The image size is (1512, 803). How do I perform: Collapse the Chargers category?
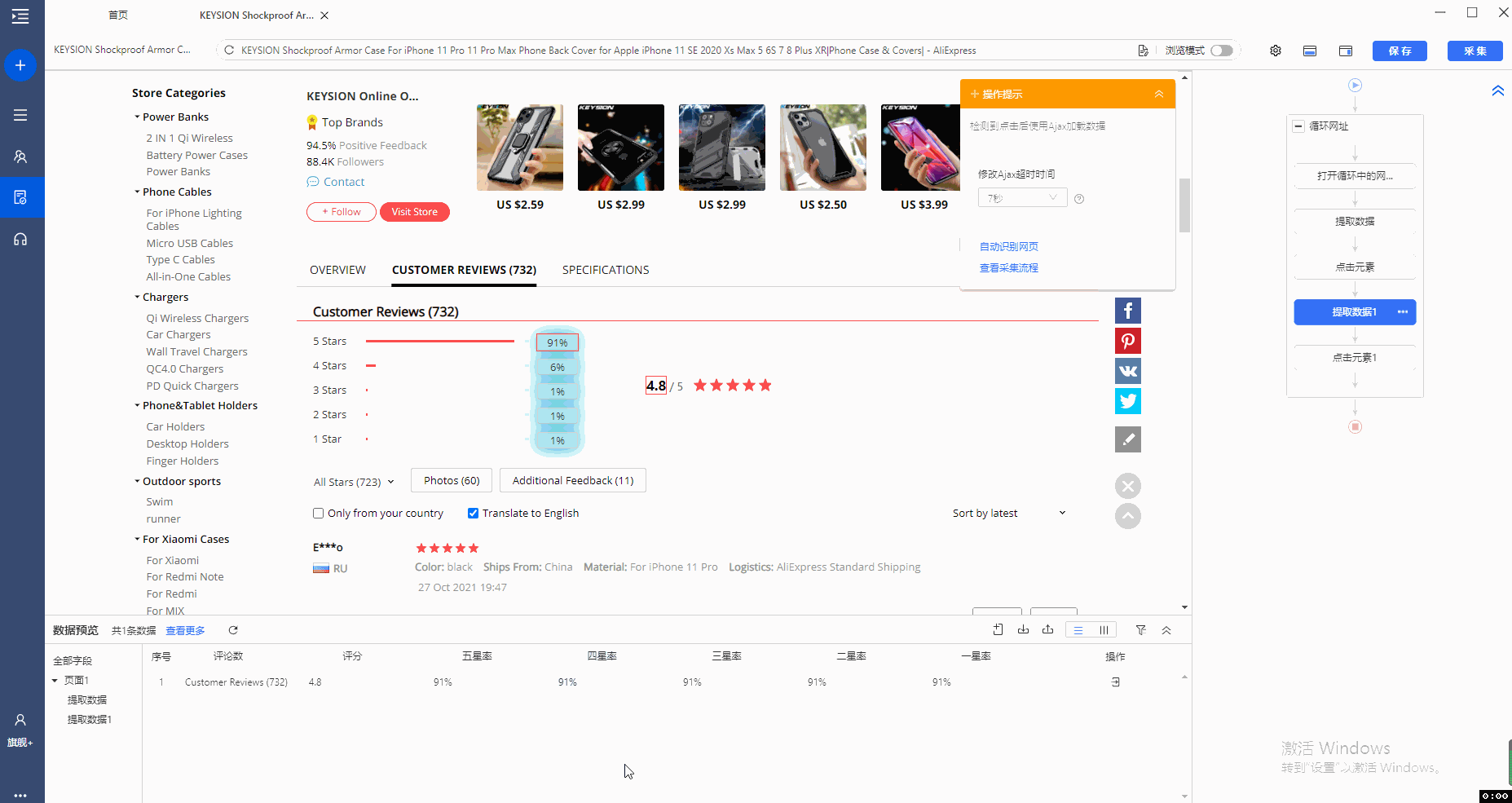point(137,297)
